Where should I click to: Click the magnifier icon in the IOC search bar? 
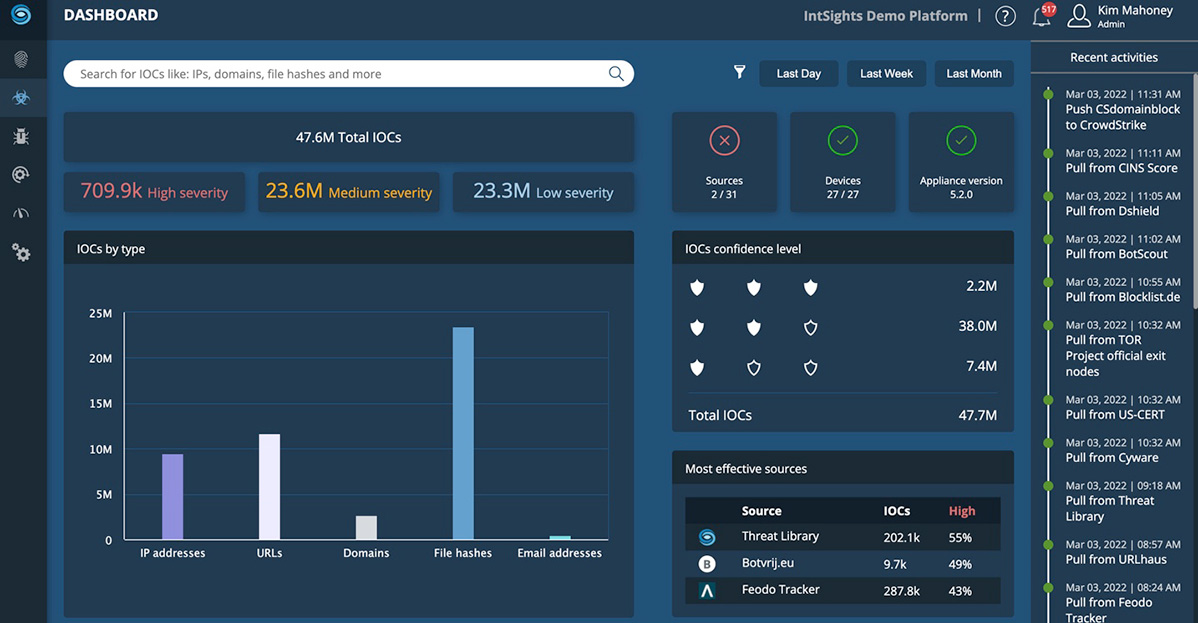616,73
